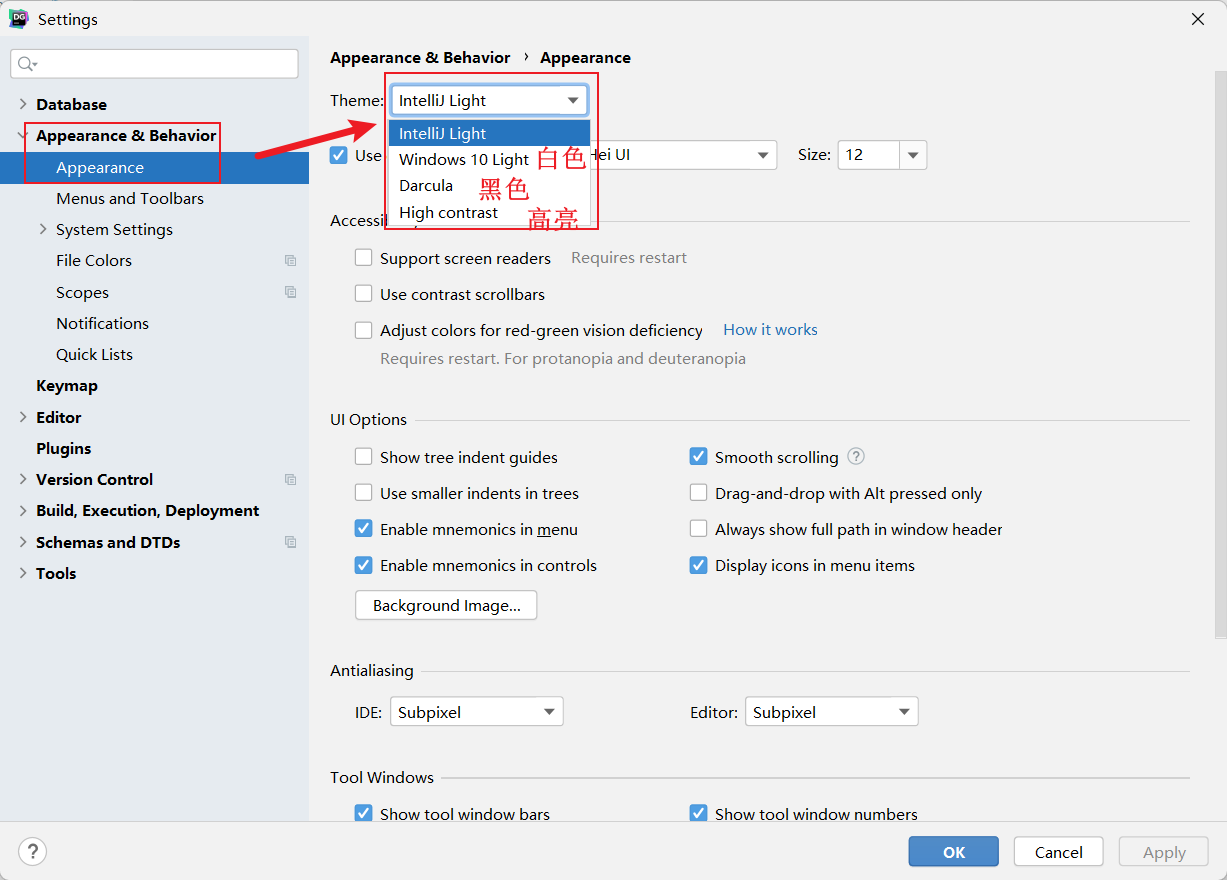
Task: Open Scopes settings page
Action: pyautogui.click(x=82, y=292)
